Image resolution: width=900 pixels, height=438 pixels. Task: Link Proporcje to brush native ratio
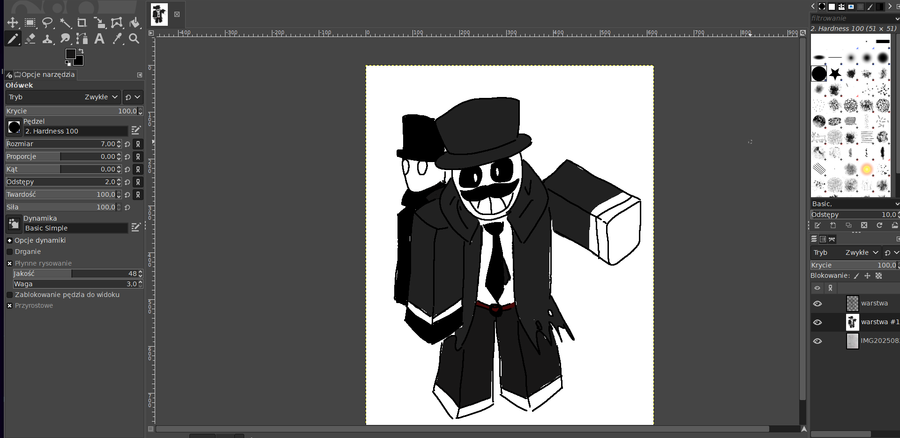tap(138, 156)
